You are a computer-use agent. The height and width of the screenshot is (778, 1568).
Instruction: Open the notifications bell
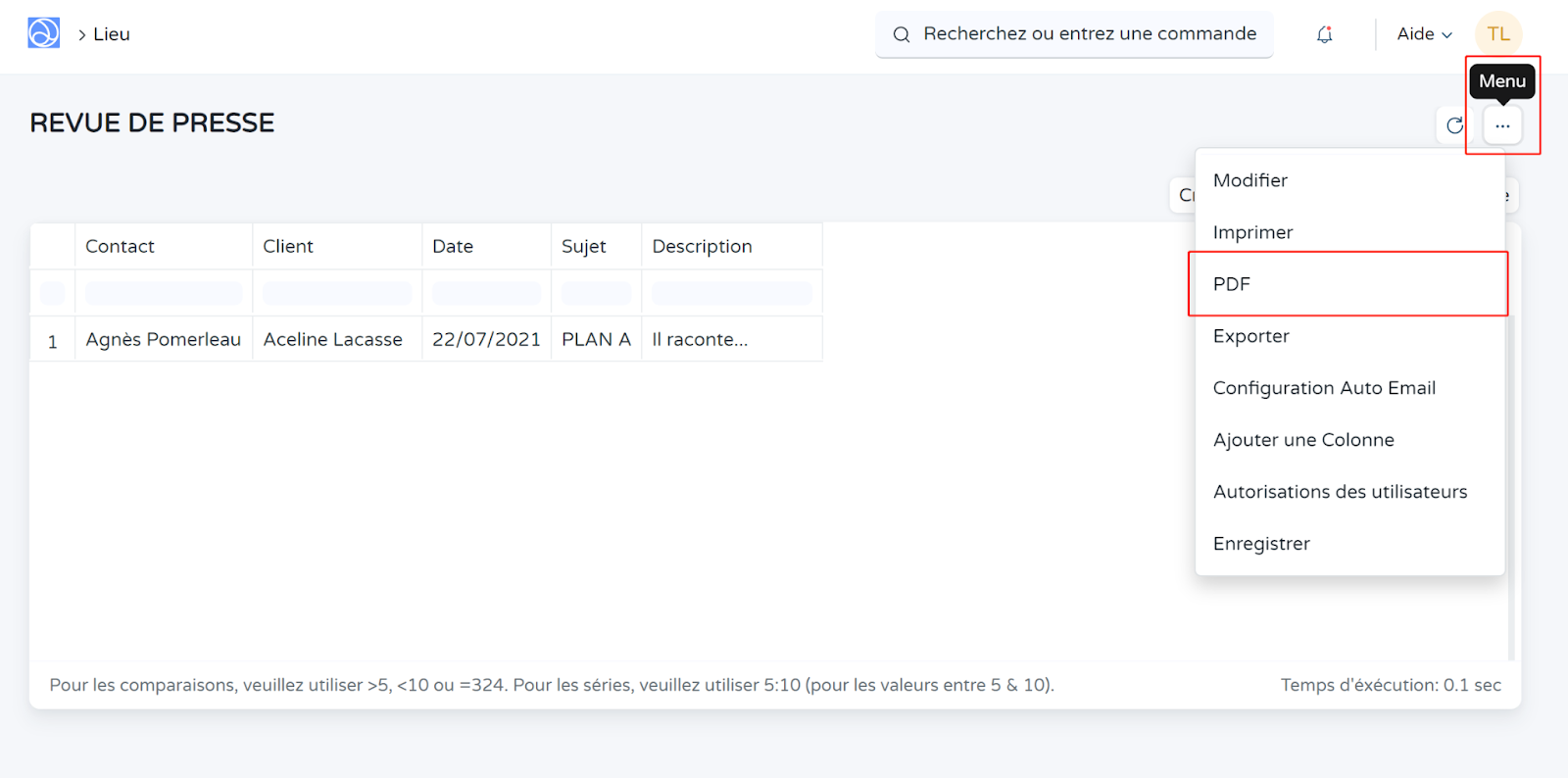(1324, 34)
